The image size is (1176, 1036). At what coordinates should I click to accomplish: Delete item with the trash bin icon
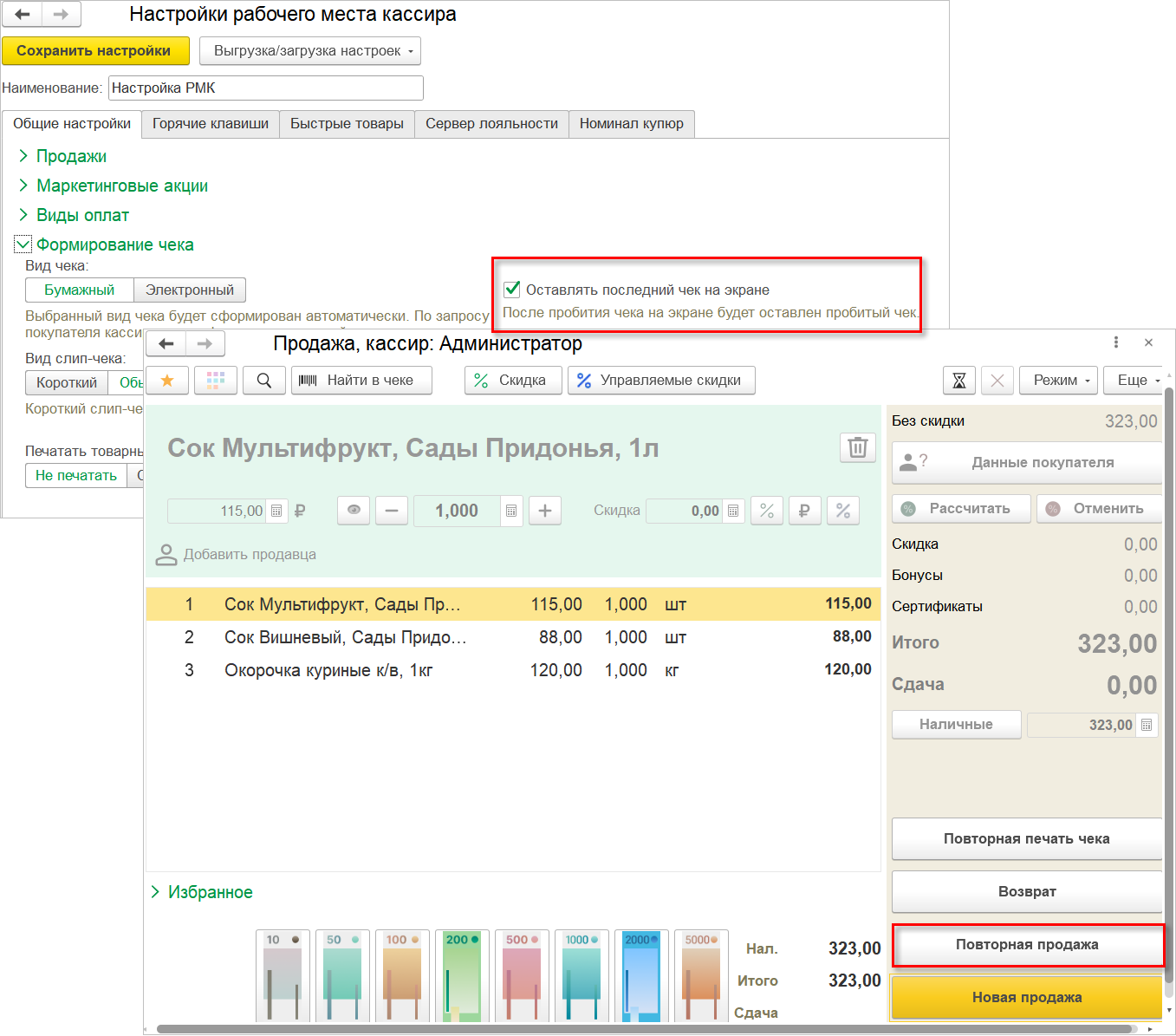[857, 447]
